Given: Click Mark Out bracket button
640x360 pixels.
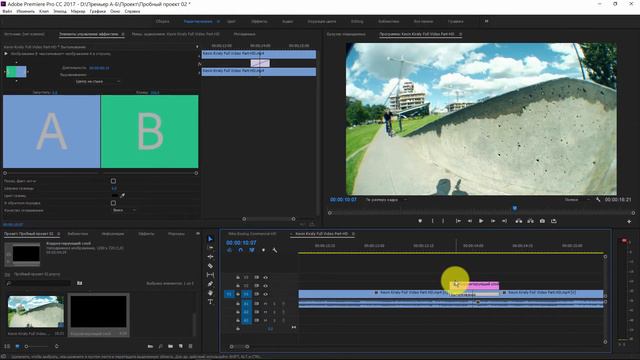Looking at the screenshot, I should click(x=443, y=221).
